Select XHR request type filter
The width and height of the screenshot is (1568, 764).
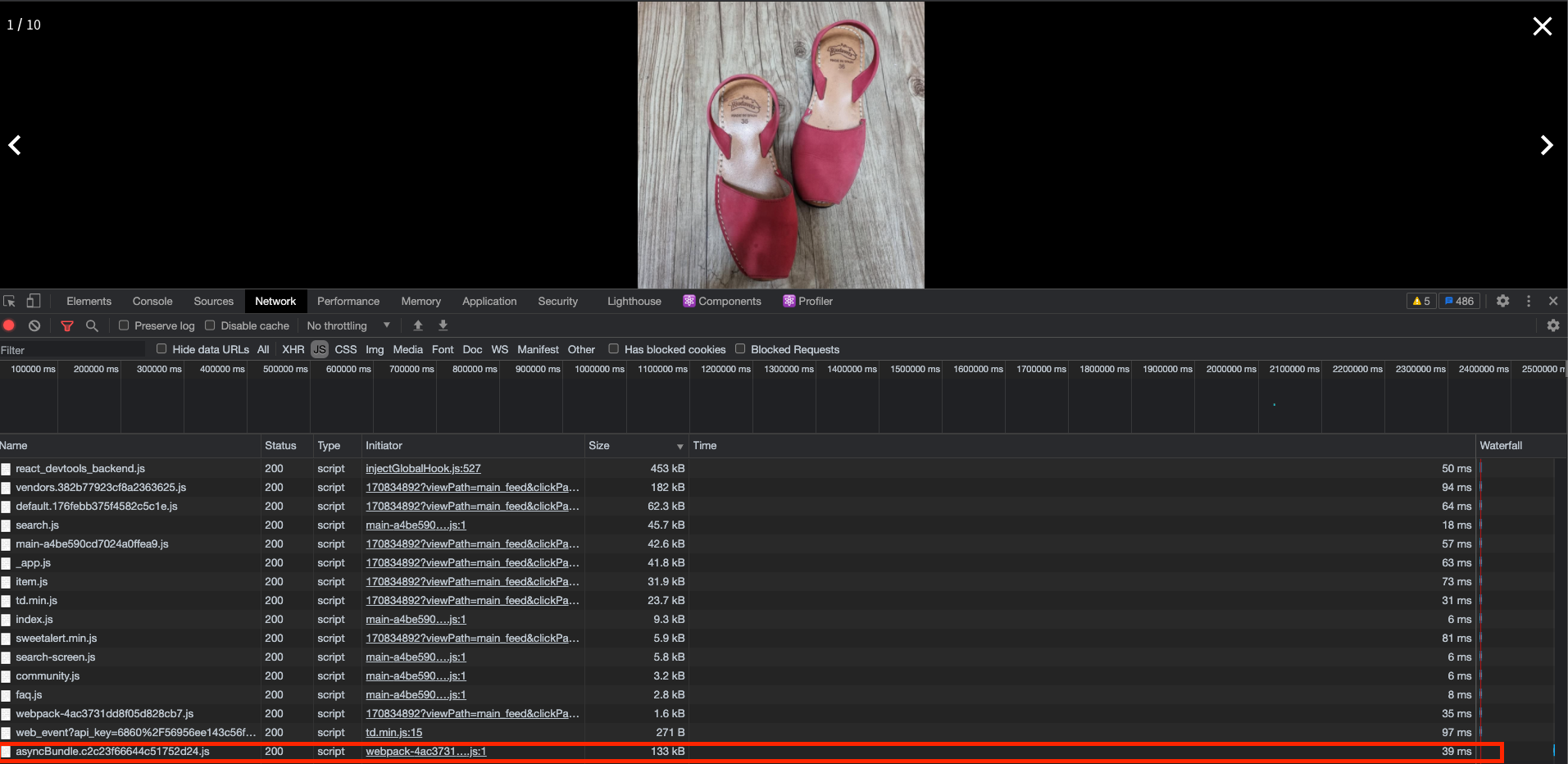coord(293,349)
